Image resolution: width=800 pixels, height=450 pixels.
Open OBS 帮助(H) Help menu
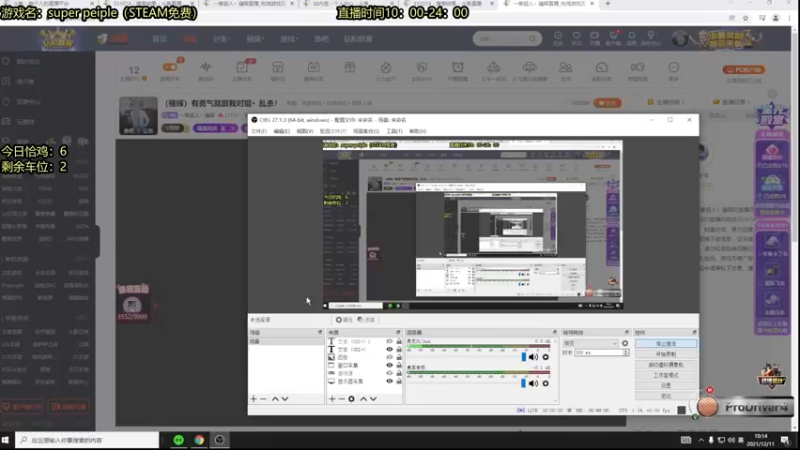pyautogui.click(x=417, y=131)
